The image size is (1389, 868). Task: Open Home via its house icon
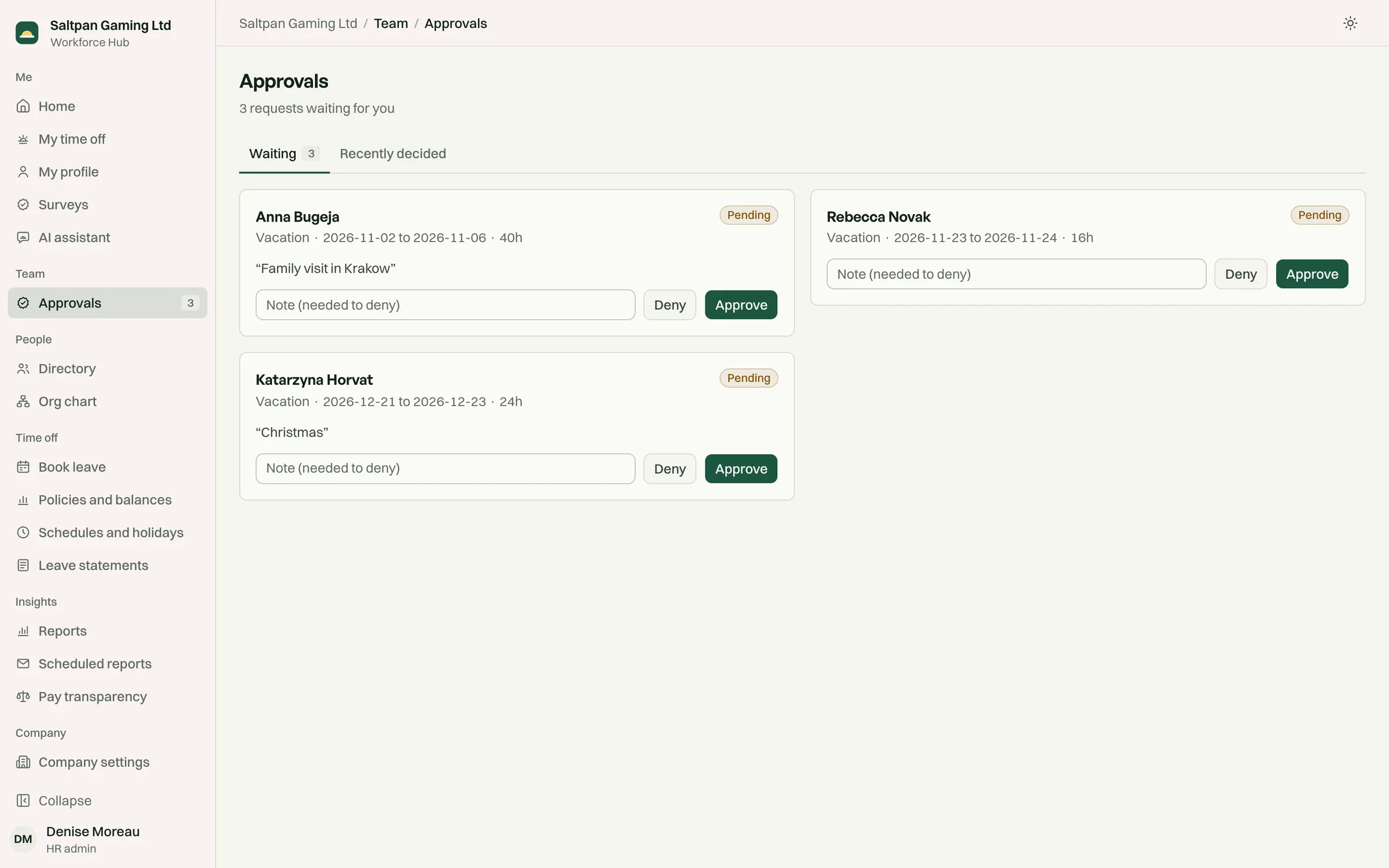pyautogui.click(x=23, y=106)
